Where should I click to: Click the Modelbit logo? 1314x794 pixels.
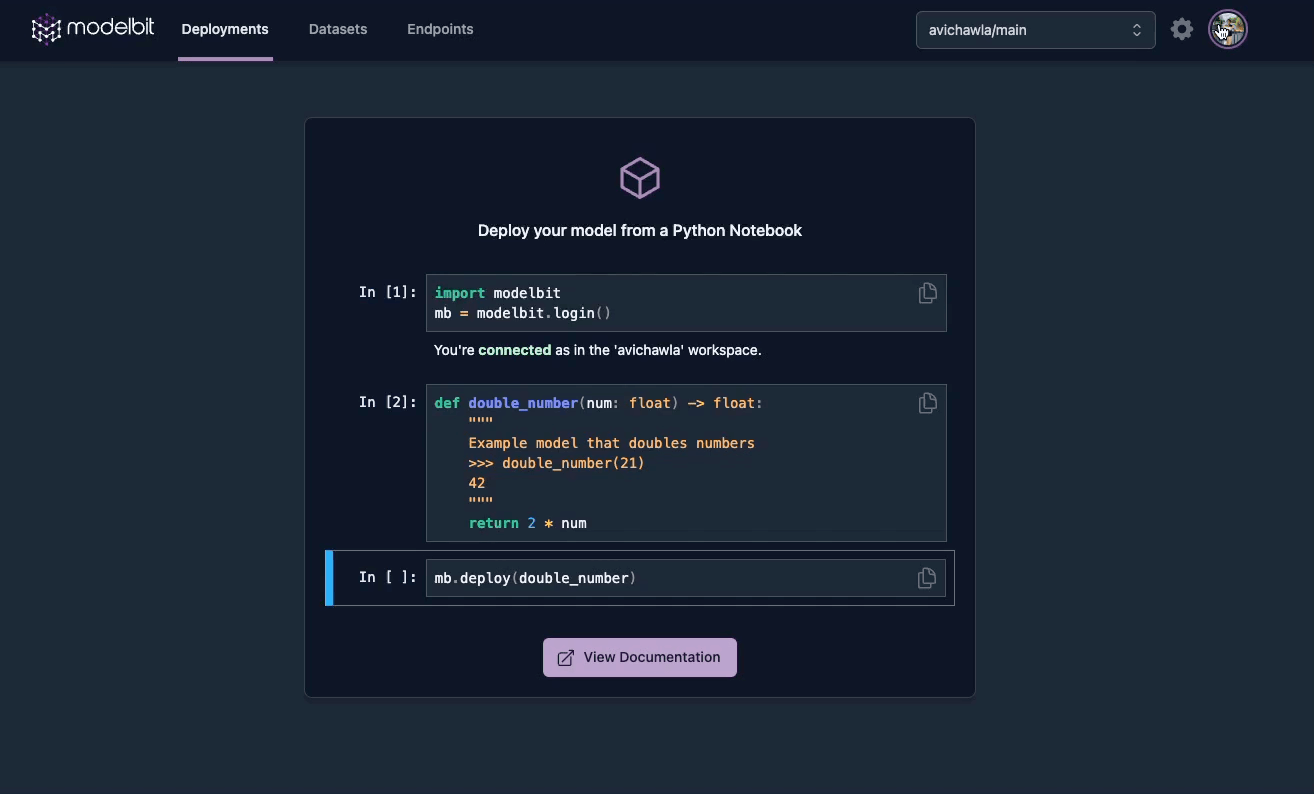tap(93, 29)
